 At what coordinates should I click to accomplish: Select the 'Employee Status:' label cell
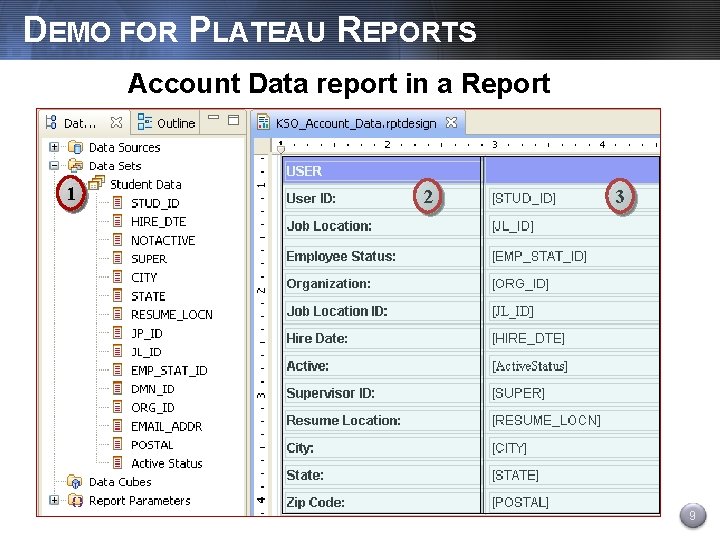click(382, 256)
